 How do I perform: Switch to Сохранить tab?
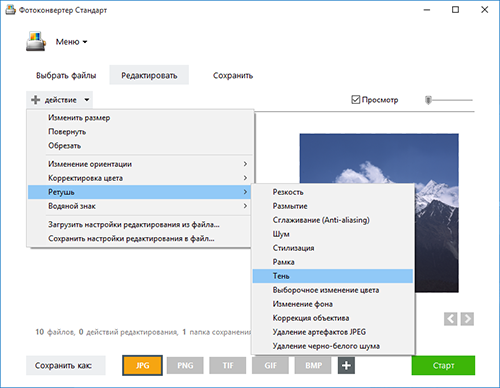233,76
